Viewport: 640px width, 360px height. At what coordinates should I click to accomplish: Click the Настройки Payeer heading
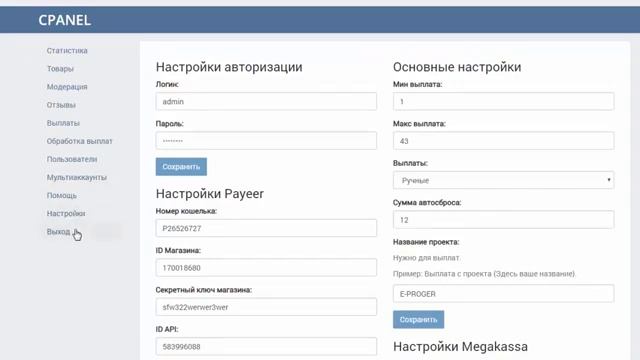click(210, 193)
